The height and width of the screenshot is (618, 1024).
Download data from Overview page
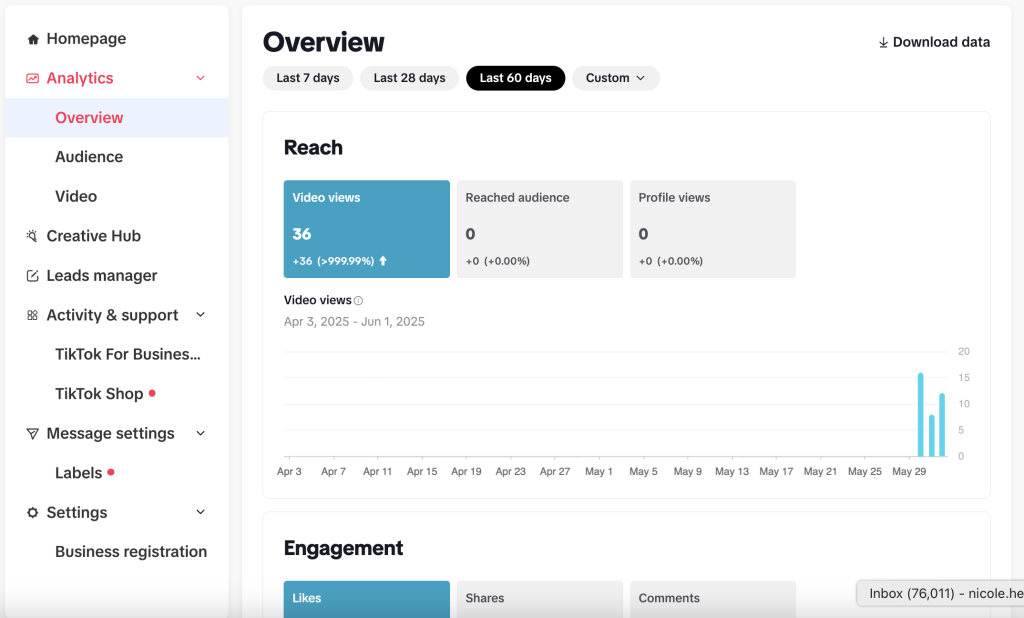[x=934, y=42]
